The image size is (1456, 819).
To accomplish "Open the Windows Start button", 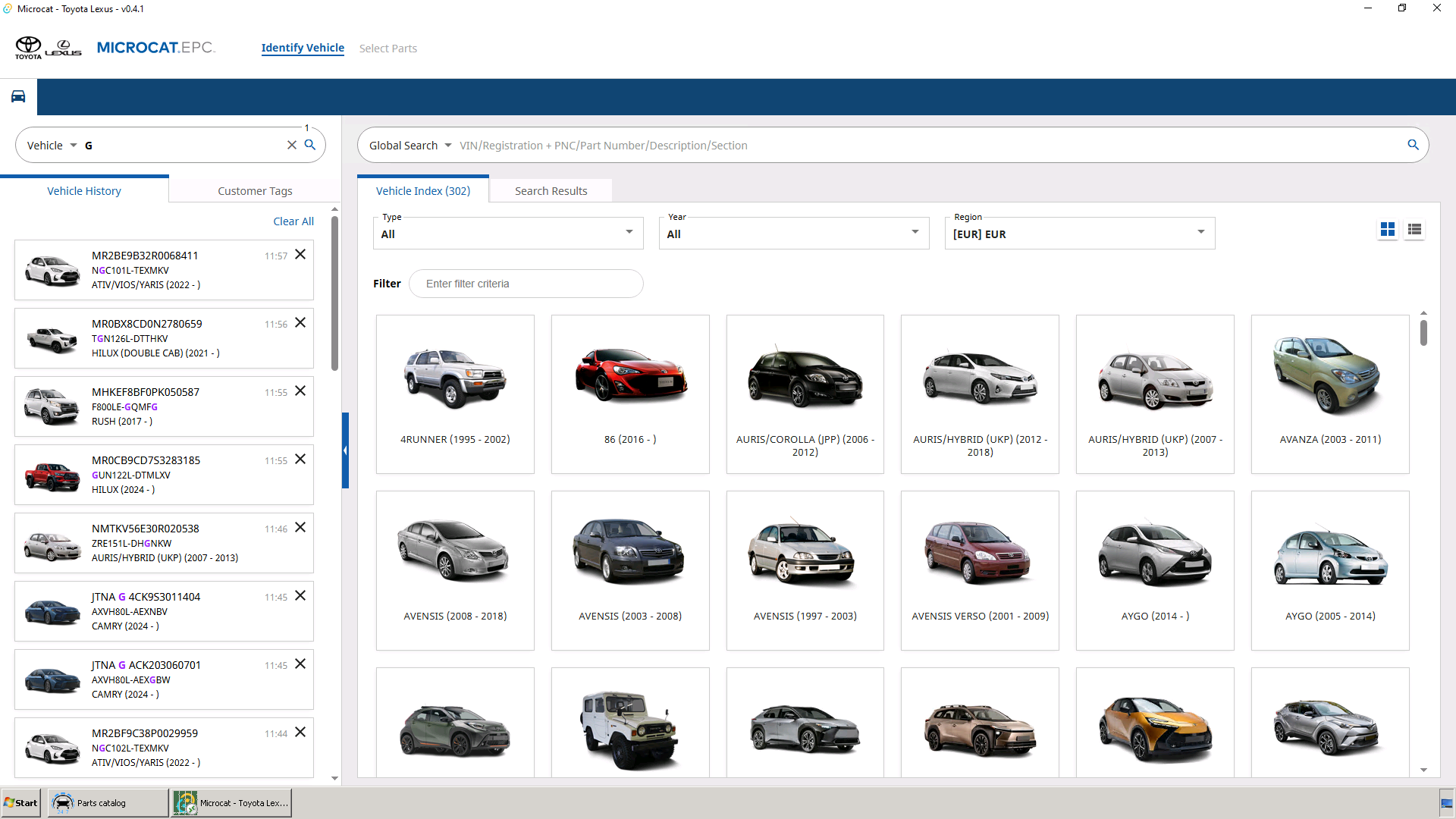I will [x=21, y=802].
